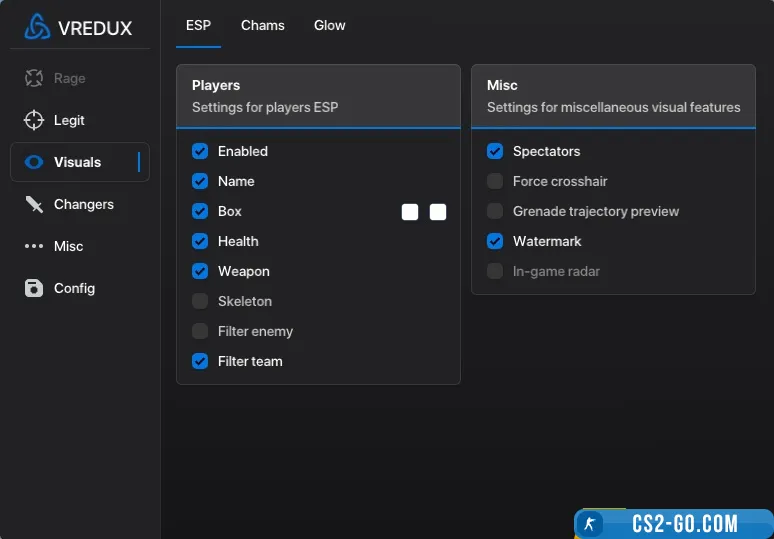
Task: Switch to the Glow tab
Action: pos(329,25)
